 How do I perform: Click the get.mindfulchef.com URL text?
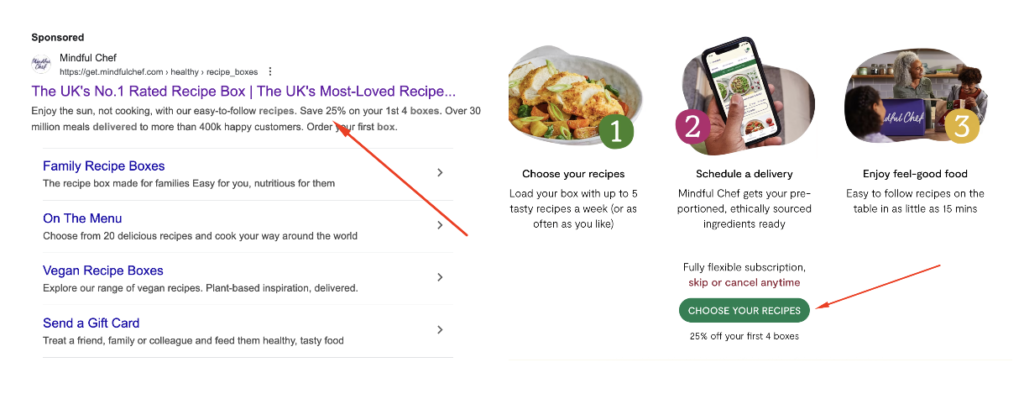(159, 72)
